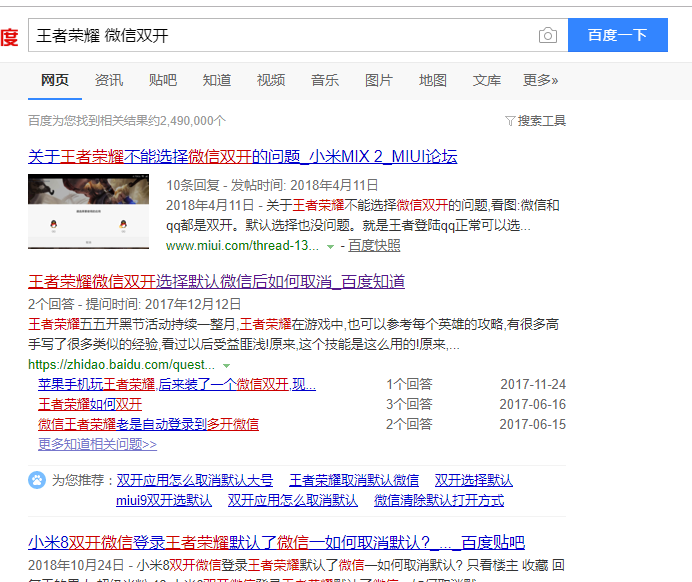Open MIUI论坛 result about 小米MIX 2
This screenshot has height=582, width=692.
tap(243, 157)
